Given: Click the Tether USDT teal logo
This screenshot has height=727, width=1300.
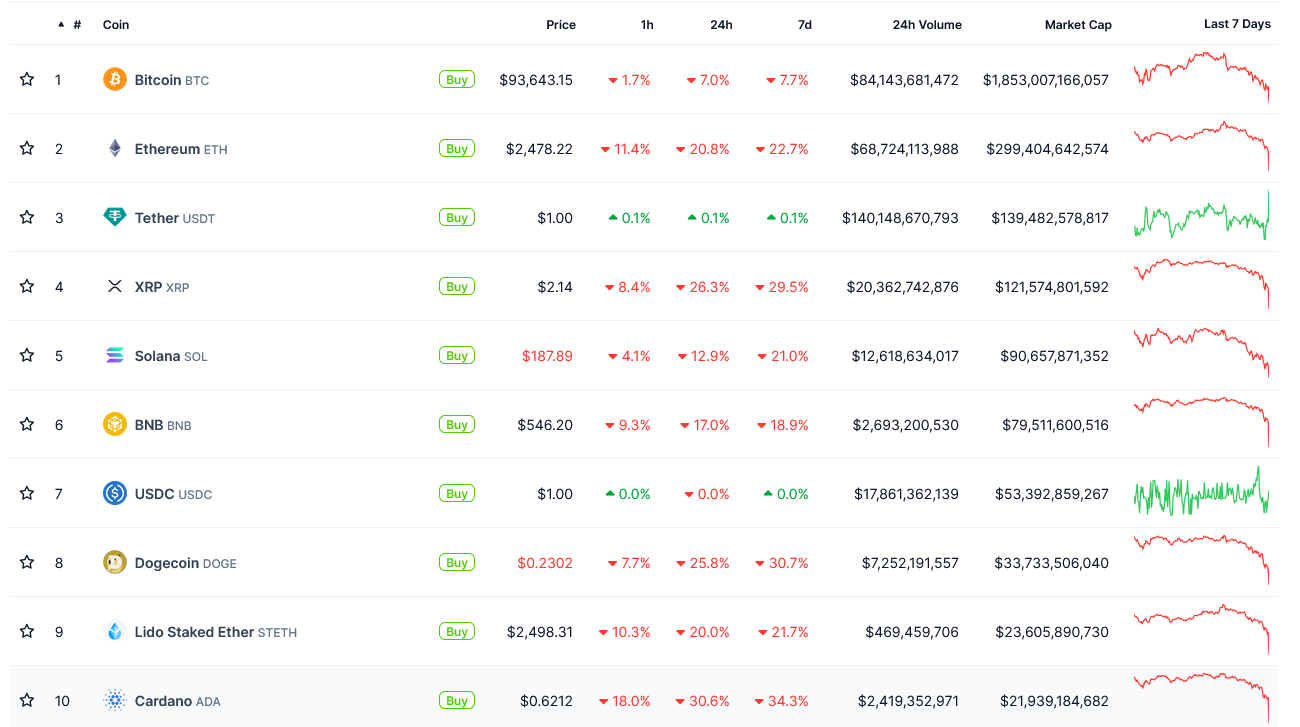Looking at the screenshot, I should [x=114, y=217].
